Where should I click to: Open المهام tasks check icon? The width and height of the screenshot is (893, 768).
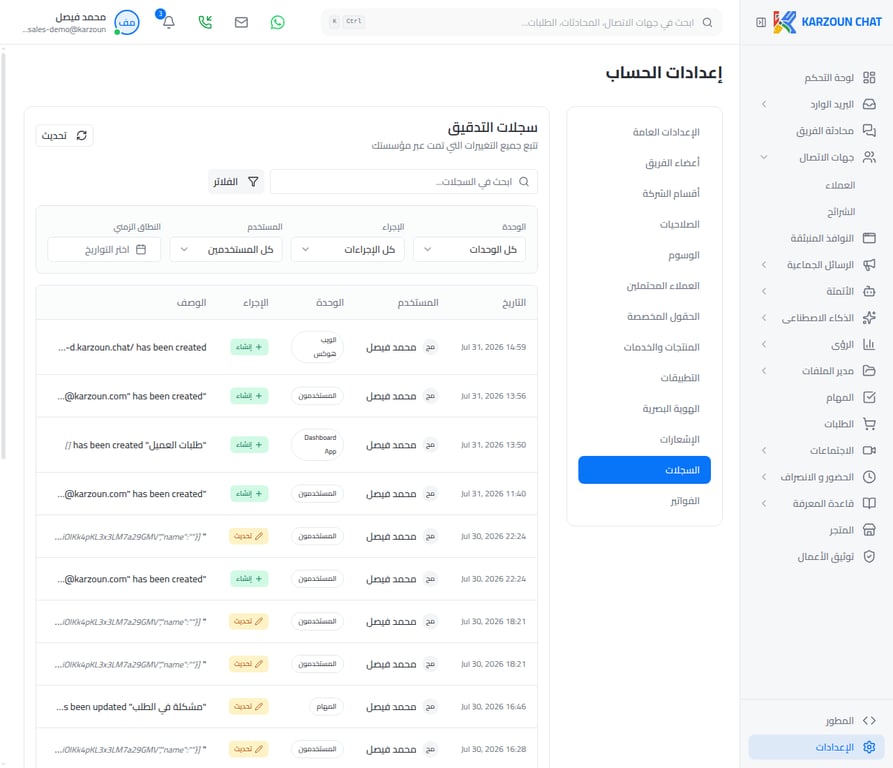coord(869,397)
